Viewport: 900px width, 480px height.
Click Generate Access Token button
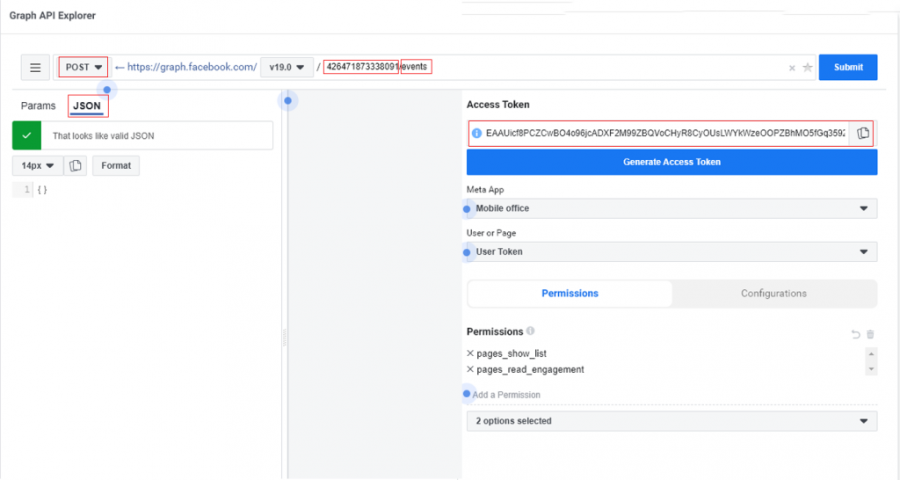pyautogui.click(x=672, y=162)
